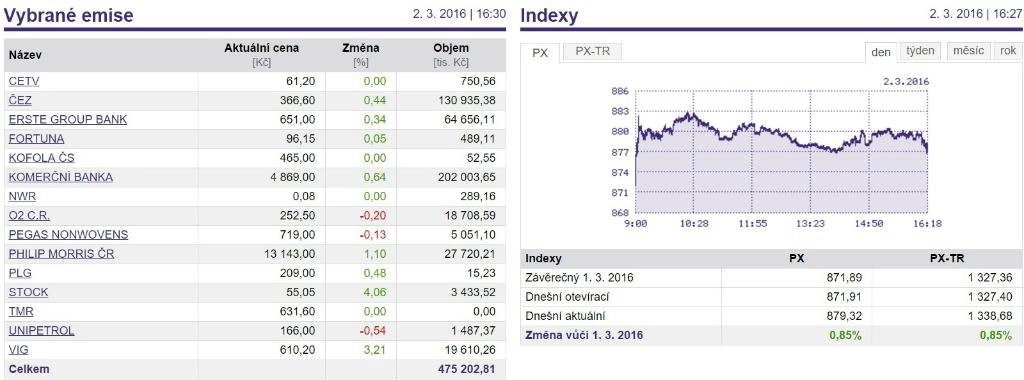Click the FORTUNA emission link
This screenshot has height=380, width=1024.
[x=37, y=138]
